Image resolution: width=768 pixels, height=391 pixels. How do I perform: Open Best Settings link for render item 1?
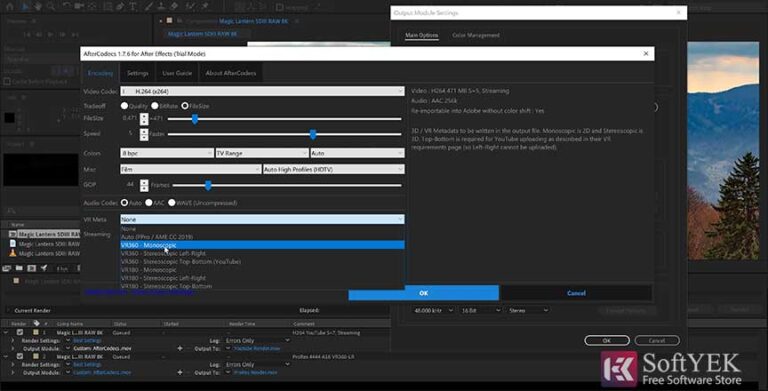tap(87, 341)
